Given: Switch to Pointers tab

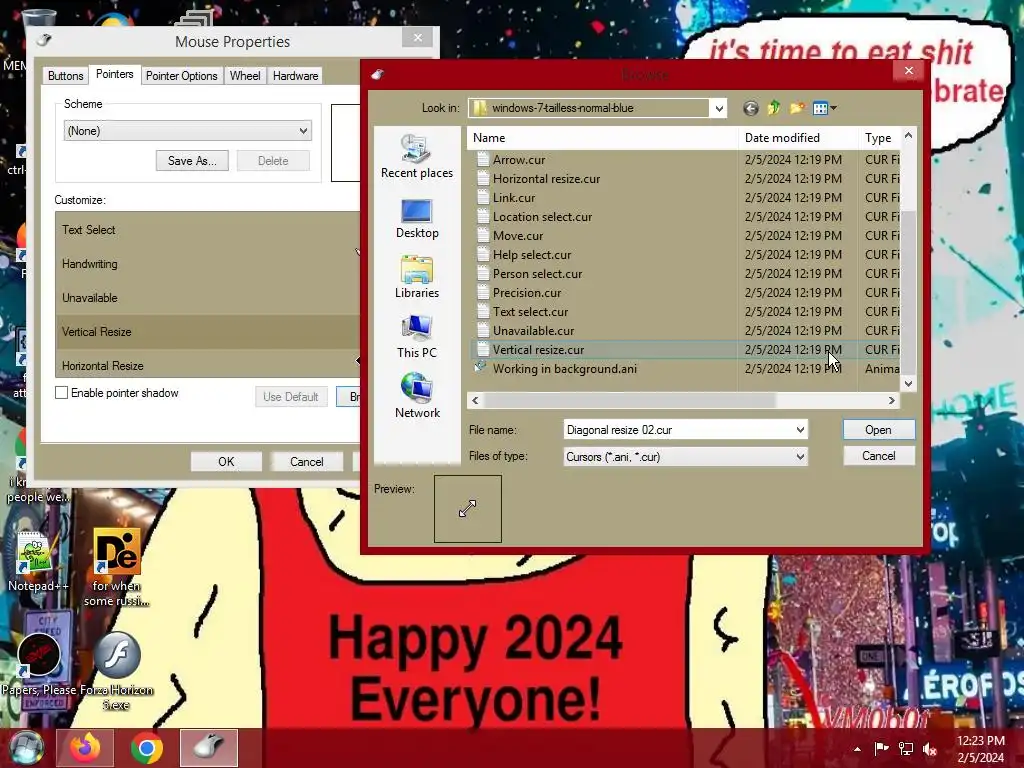Looking at the screenshot, I should pyautogui.click(x=114, y=74).
